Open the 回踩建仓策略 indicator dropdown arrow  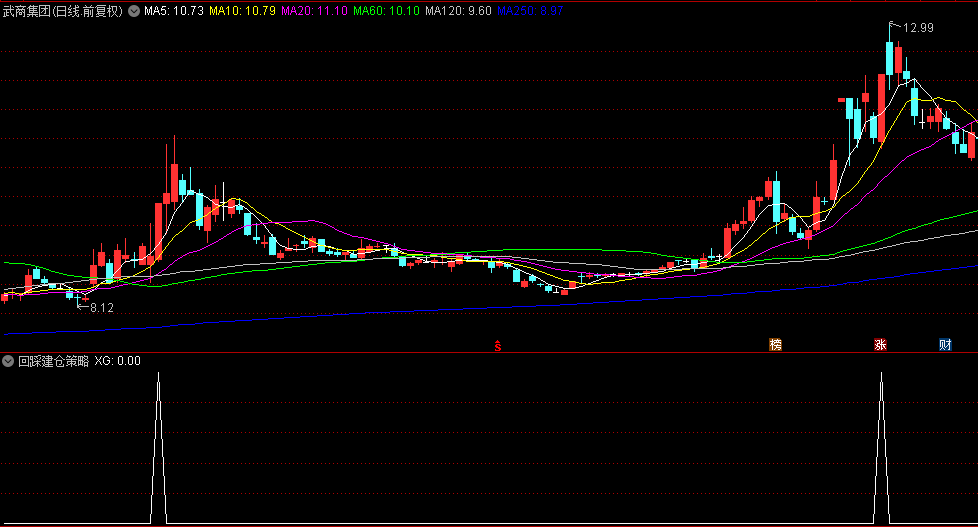[7, 361]
